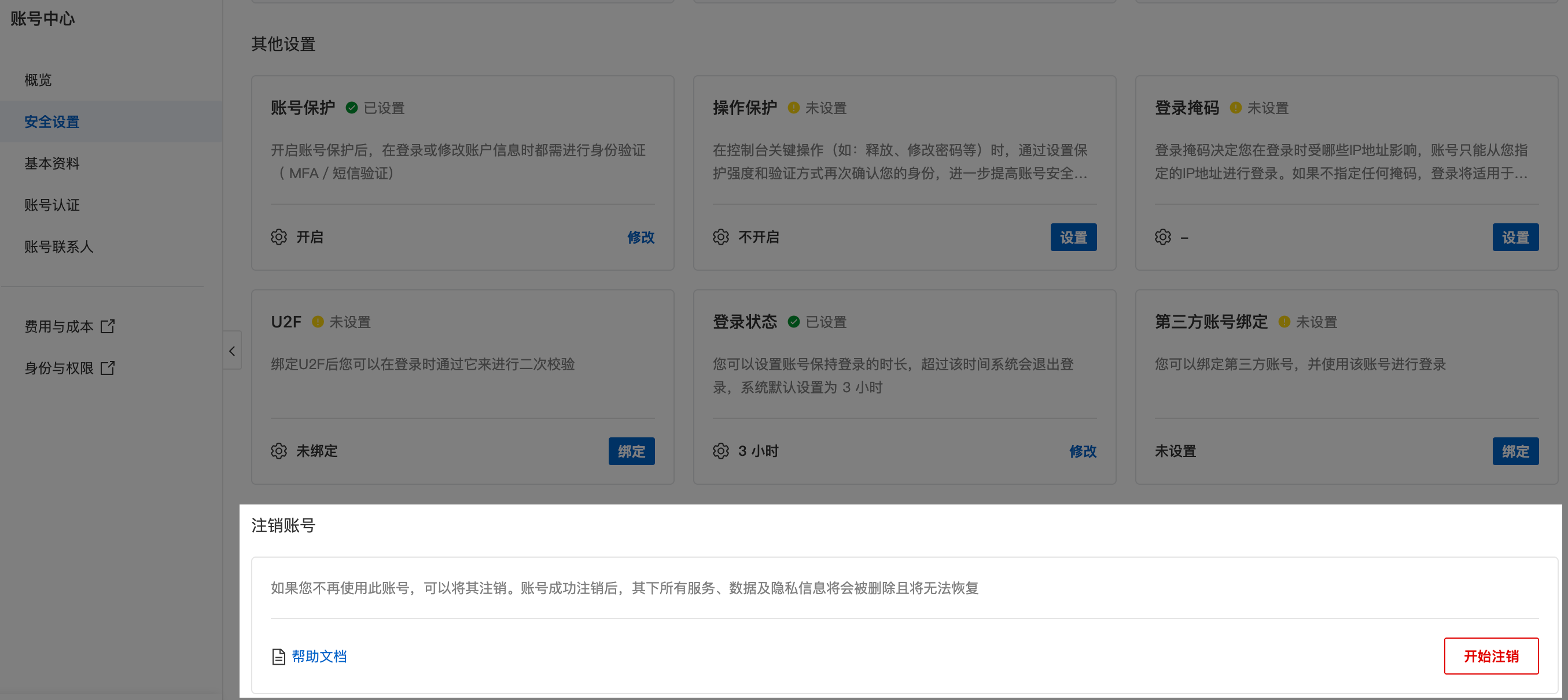The width and height of the screenshot is (1568, 700).
Task: Click 修改 link in 登录状态 card
Action: [1082, 451]
